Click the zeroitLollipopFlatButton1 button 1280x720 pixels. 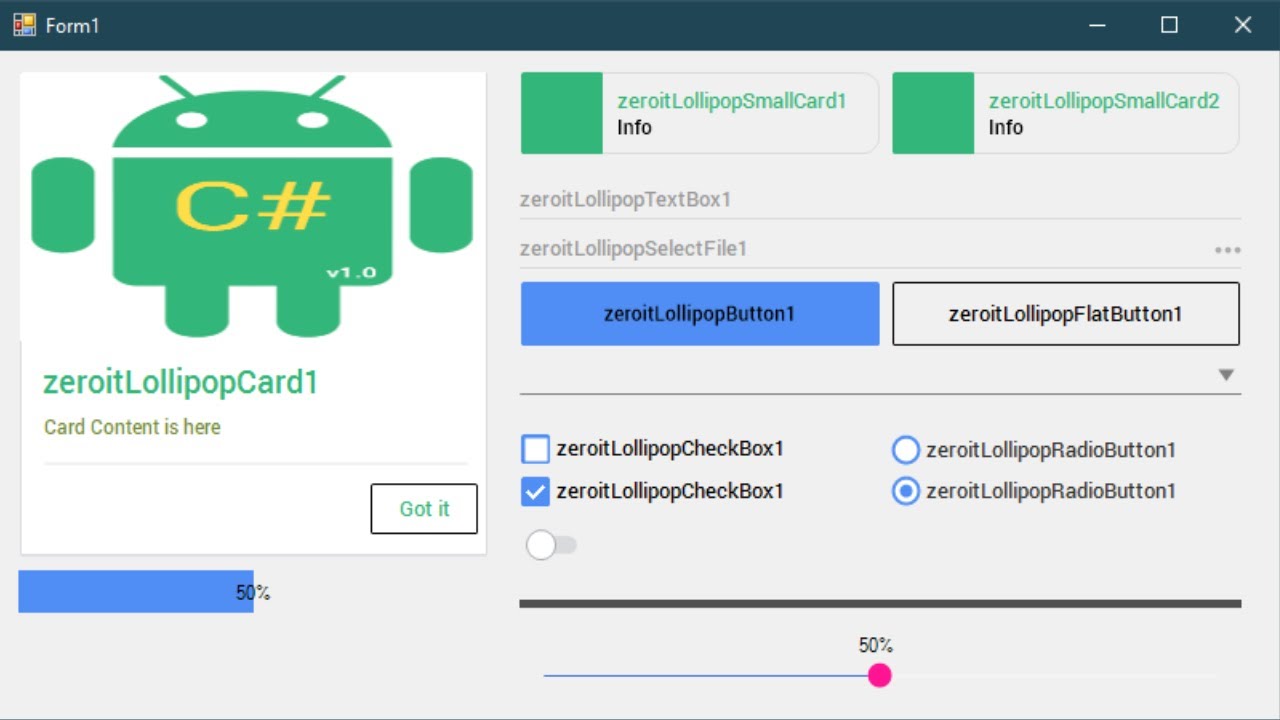click(x=1066, y=314)
